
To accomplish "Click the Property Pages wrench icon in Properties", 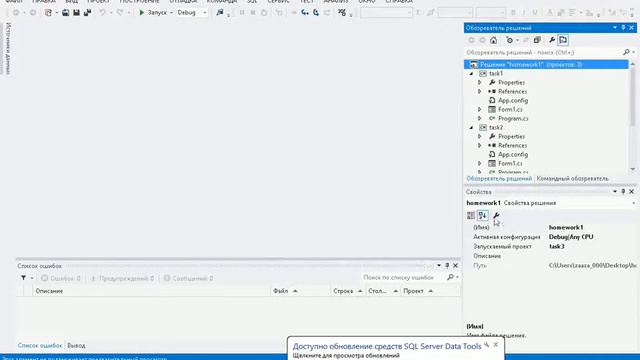I will [496, 215].
